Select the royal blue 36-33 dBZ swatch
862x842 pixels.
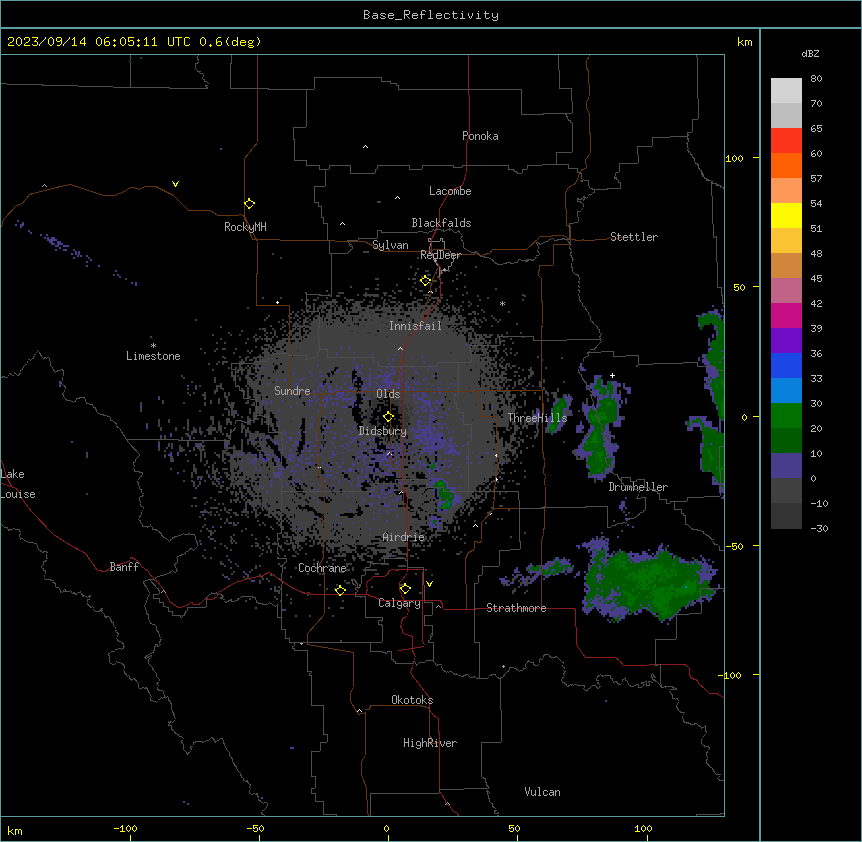tap(786, 365)
